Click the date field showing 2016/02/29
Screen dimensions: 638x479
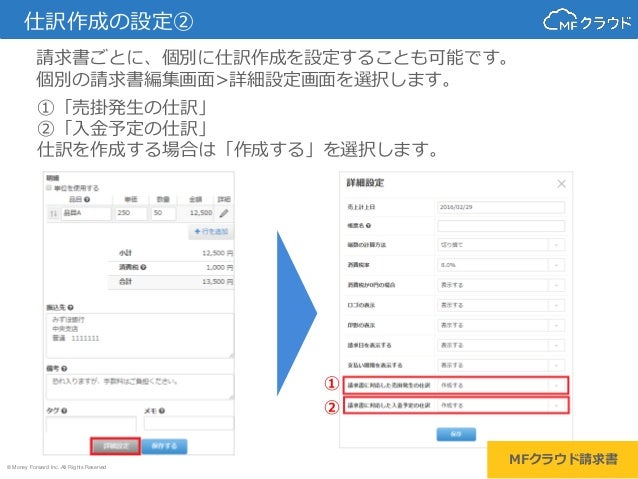click(501, 207)
